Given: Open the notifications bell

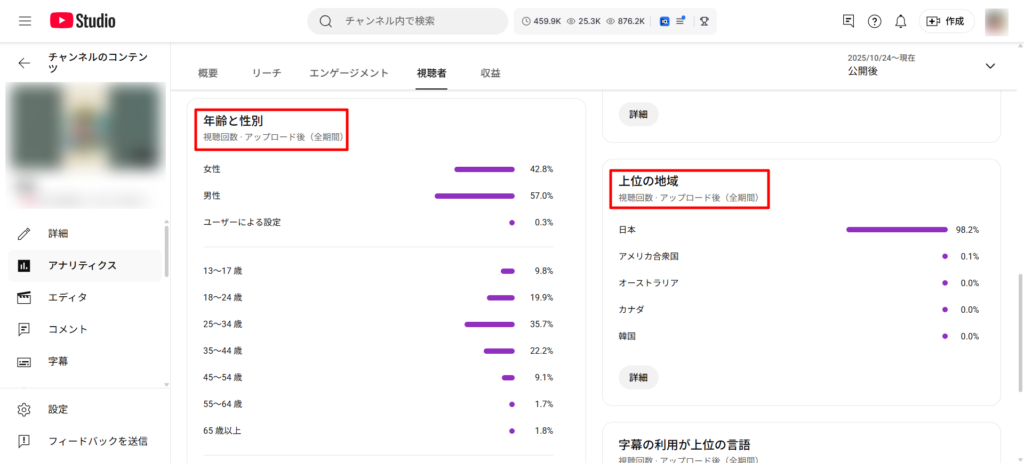Looking at the screenshot, I should click(901, 21).
